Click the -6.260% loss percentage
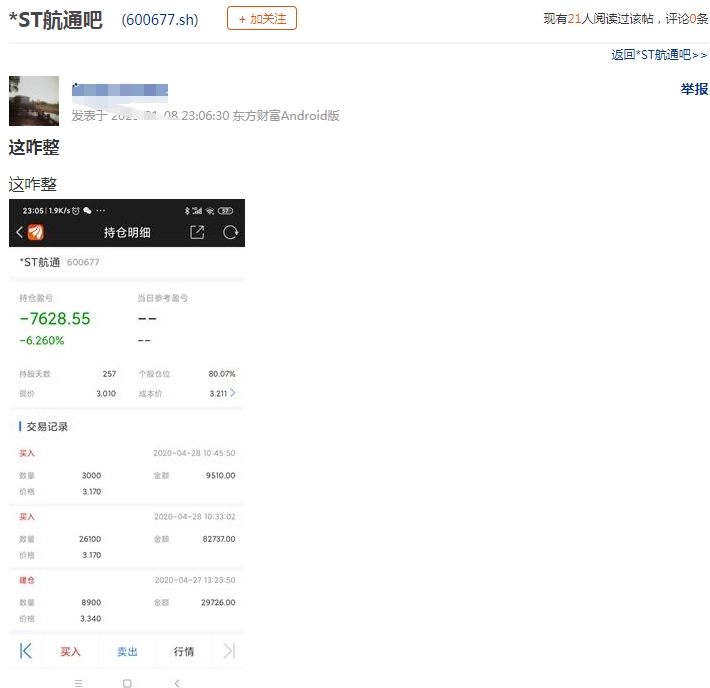Image resolution: width=710 pixels, height=688 pixels. pos(42,341)
